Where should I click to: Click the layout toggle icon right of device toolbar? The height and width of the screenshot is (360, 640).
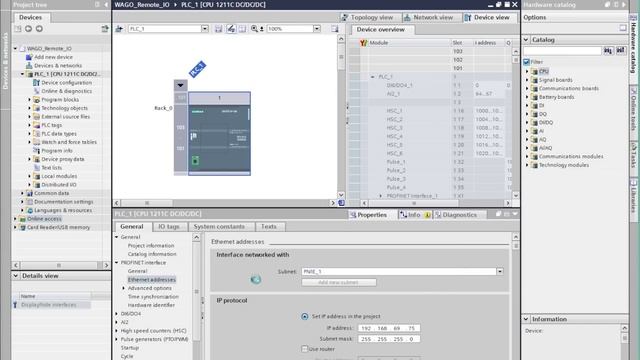(335, 29)
